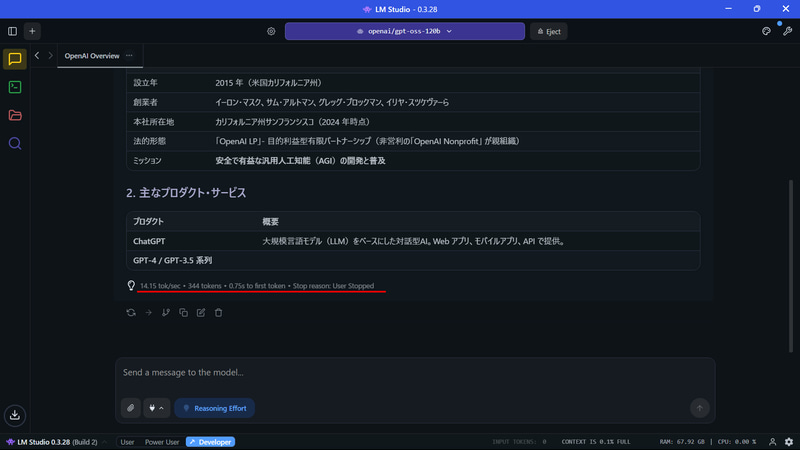The width and height of the screenshot is (800, 450).
Task: Click the 2. 主なプロダクト・サービス heading
Action: click(x=186, y=193)
